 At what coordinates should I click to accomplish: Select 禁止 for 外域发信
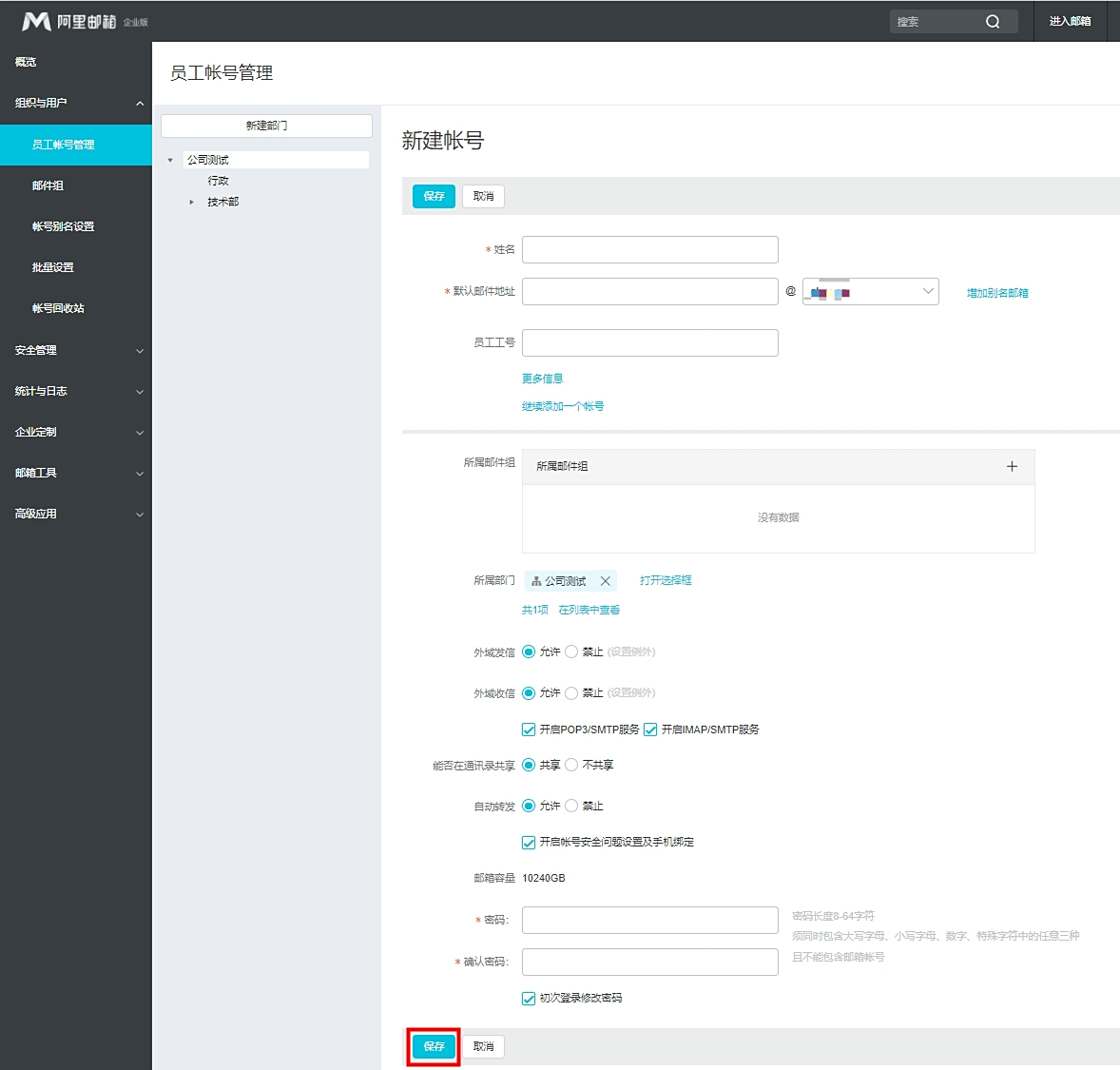[571, 652]
